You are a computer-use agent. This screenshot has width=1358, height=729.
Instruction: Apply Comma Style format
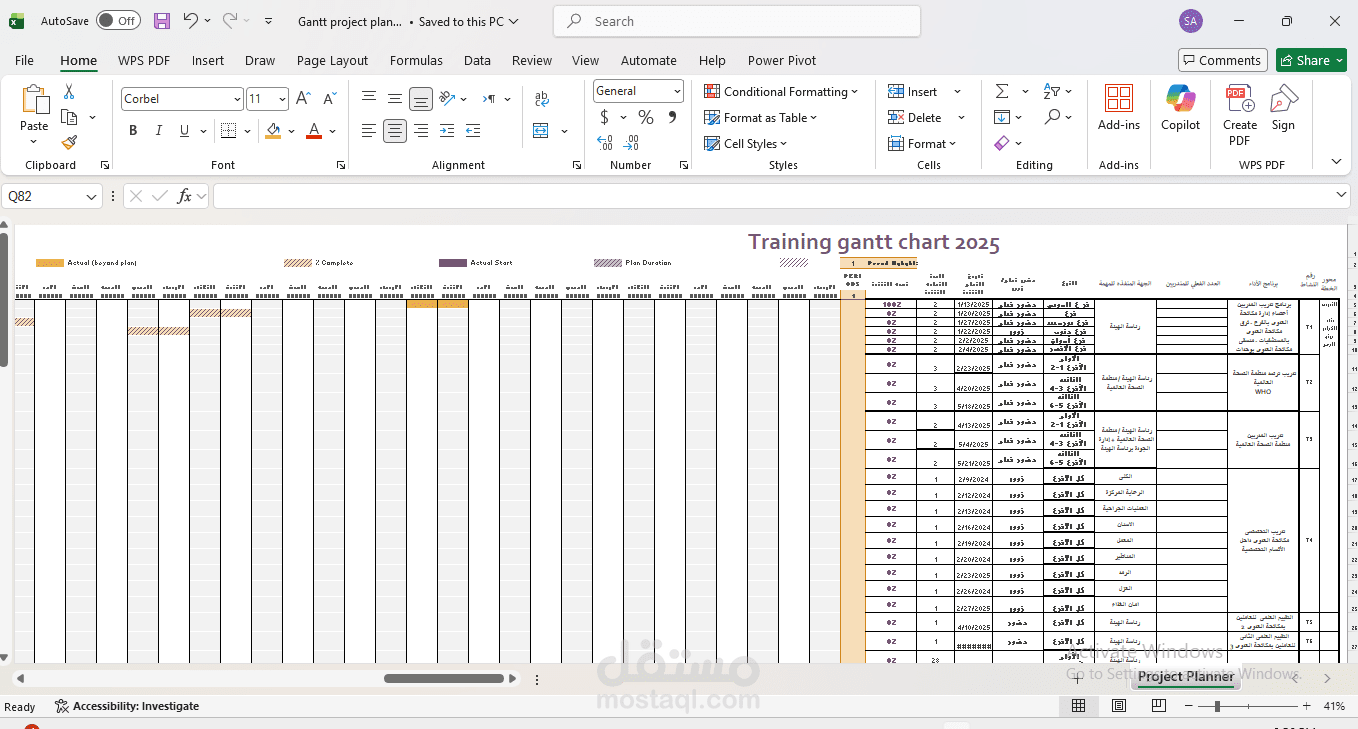click(672, 117)
